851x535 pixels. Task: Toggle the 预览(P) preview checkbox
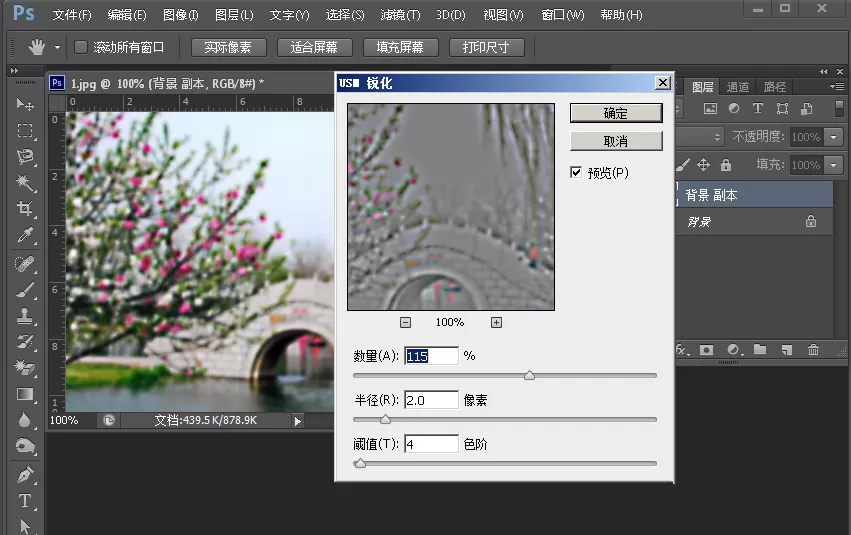coord(576,173)
